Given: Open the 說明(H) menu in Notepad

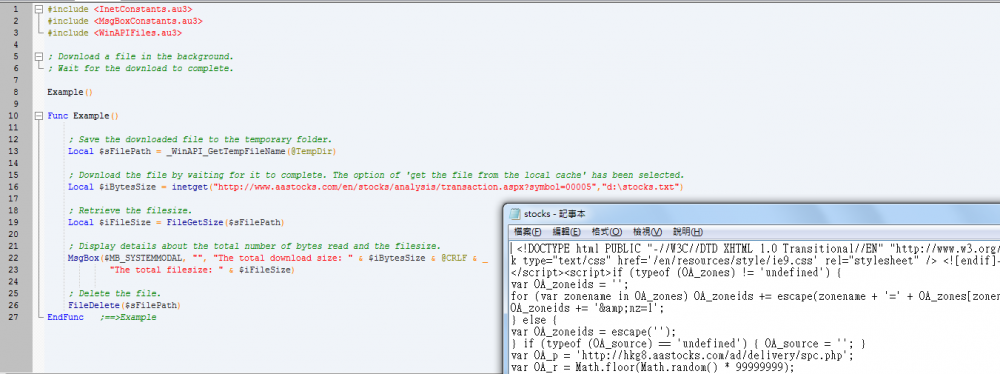Looking at the screenshot, I should tap(688, 232).
